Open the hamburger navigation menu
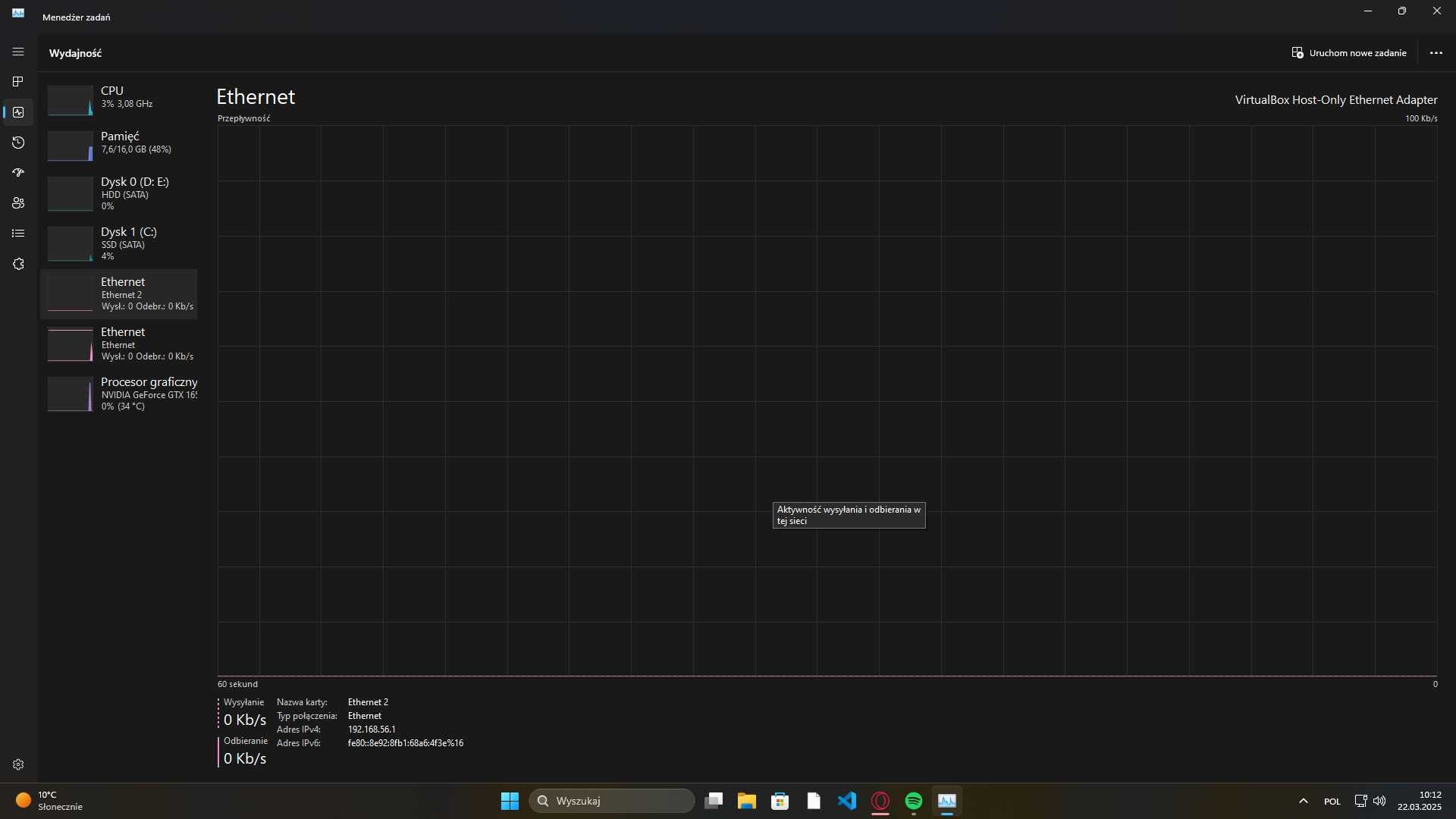The image size is (1456, 819). point(18,52)
